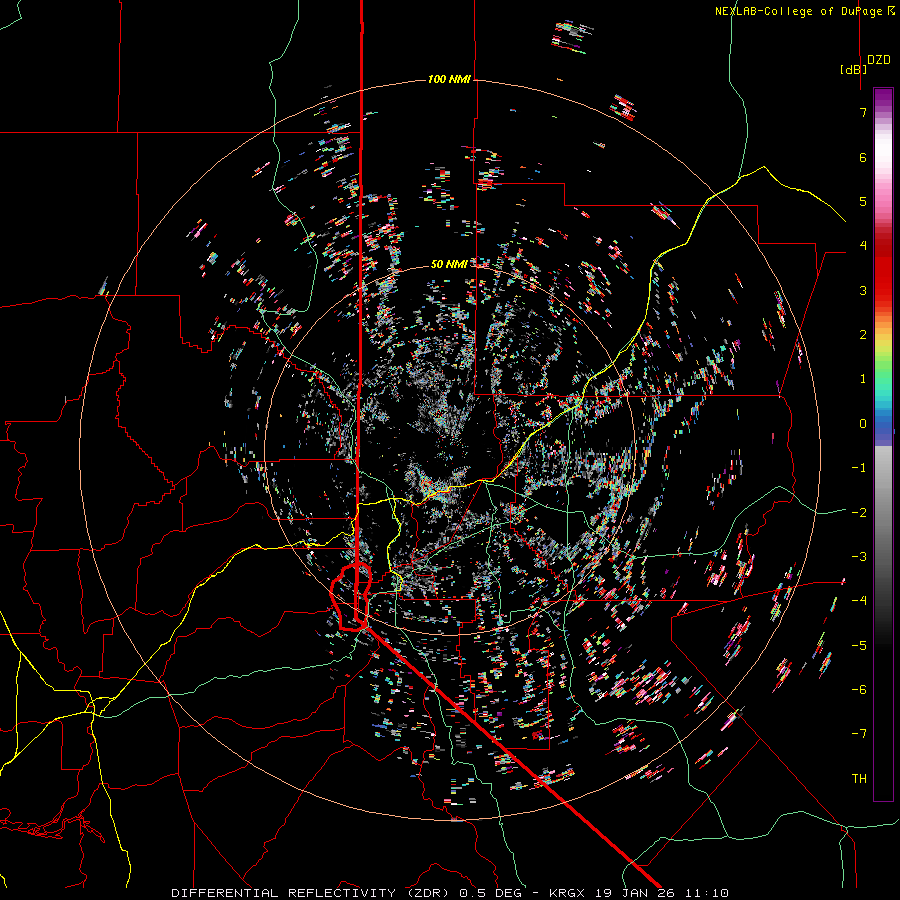The height and width of the screenshot is (900, 900).
Task: Select the 2 dB legend value
Action: [x=863, y=335]
